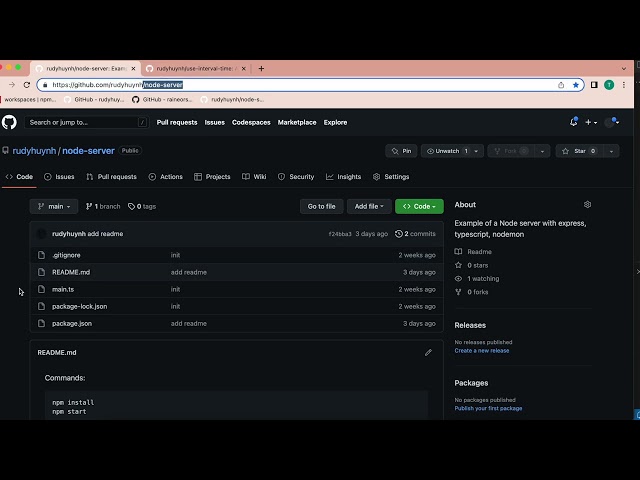Open Codespaces in the top navigation
640x480 pixels.
coord(251,122)
